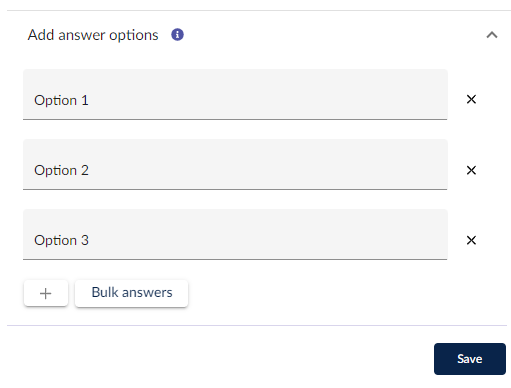Click the 'Option 2' text to edit it
This screenshot has width=511, height=388.
coord(61,170)
